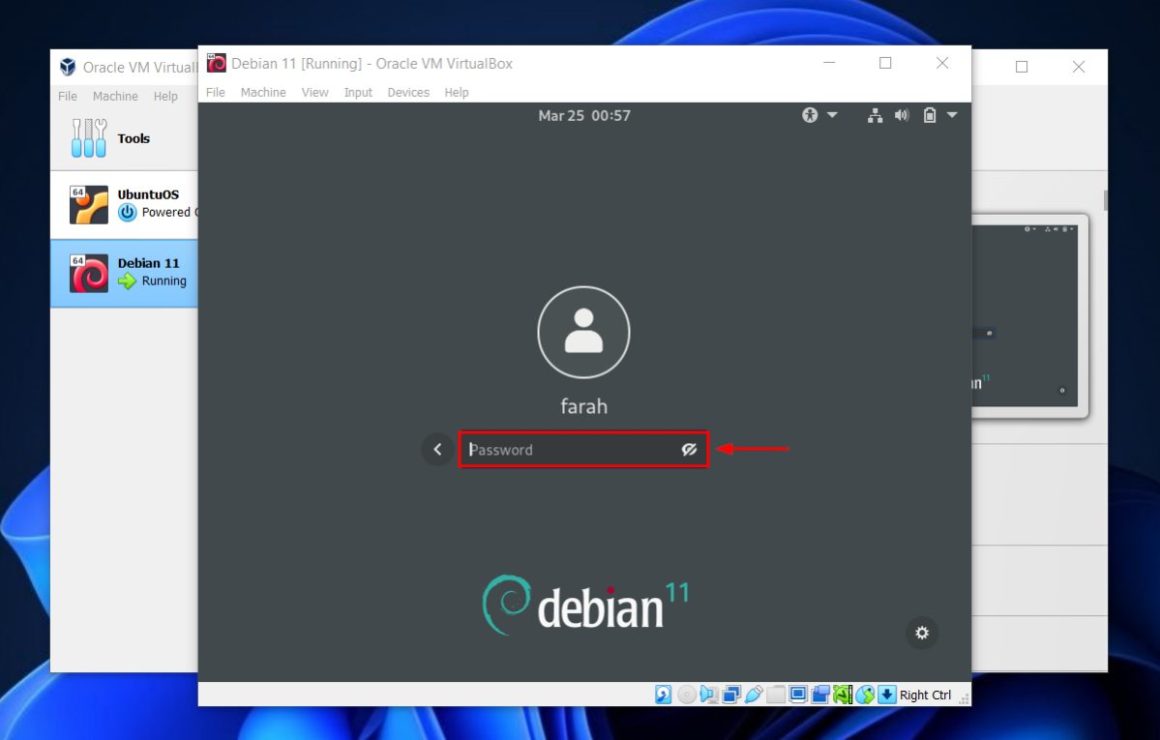Click inside the Password input field
This screenshot has width=1160, height=740.
(560, 449)
